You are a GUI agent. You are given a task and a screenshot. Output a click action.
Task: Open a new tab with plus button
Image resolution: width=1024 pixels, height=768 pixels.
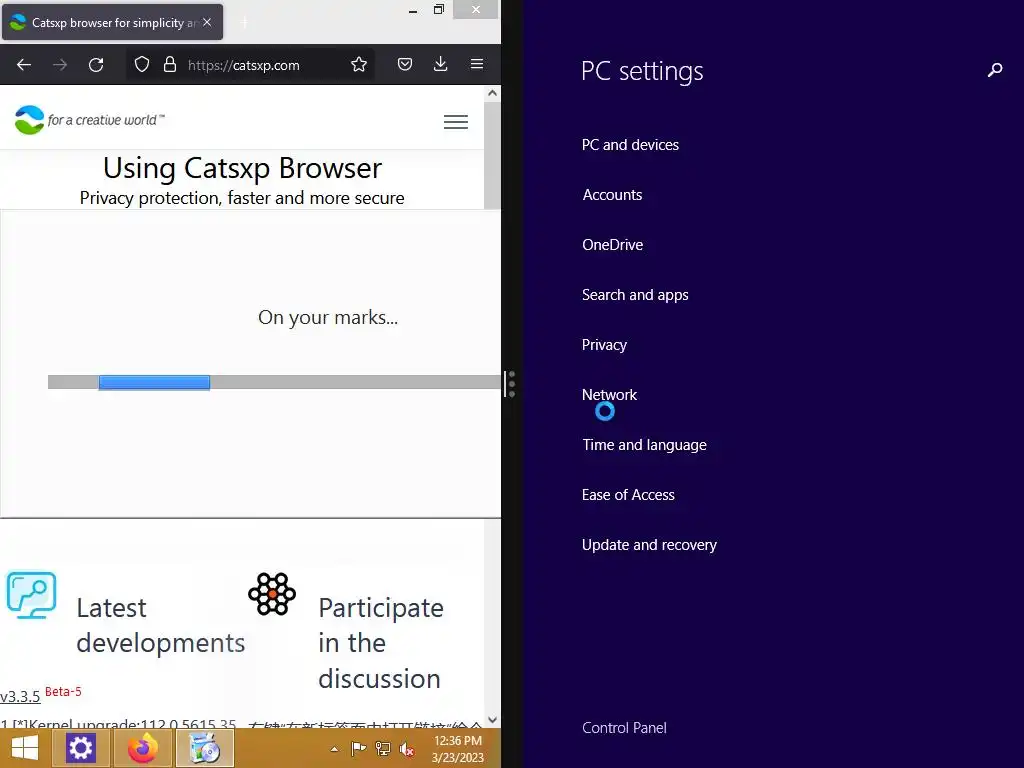(244, 23)
